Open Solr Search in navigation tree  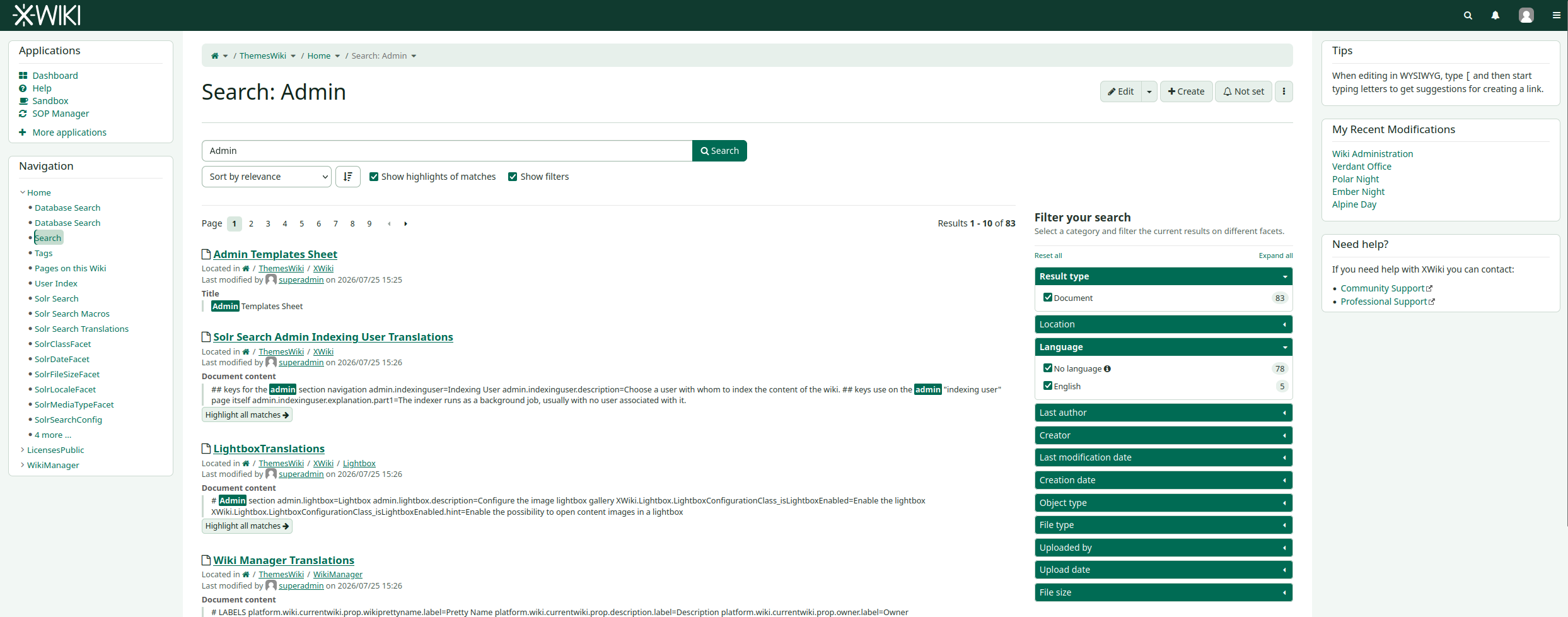(x=57, y=298)
